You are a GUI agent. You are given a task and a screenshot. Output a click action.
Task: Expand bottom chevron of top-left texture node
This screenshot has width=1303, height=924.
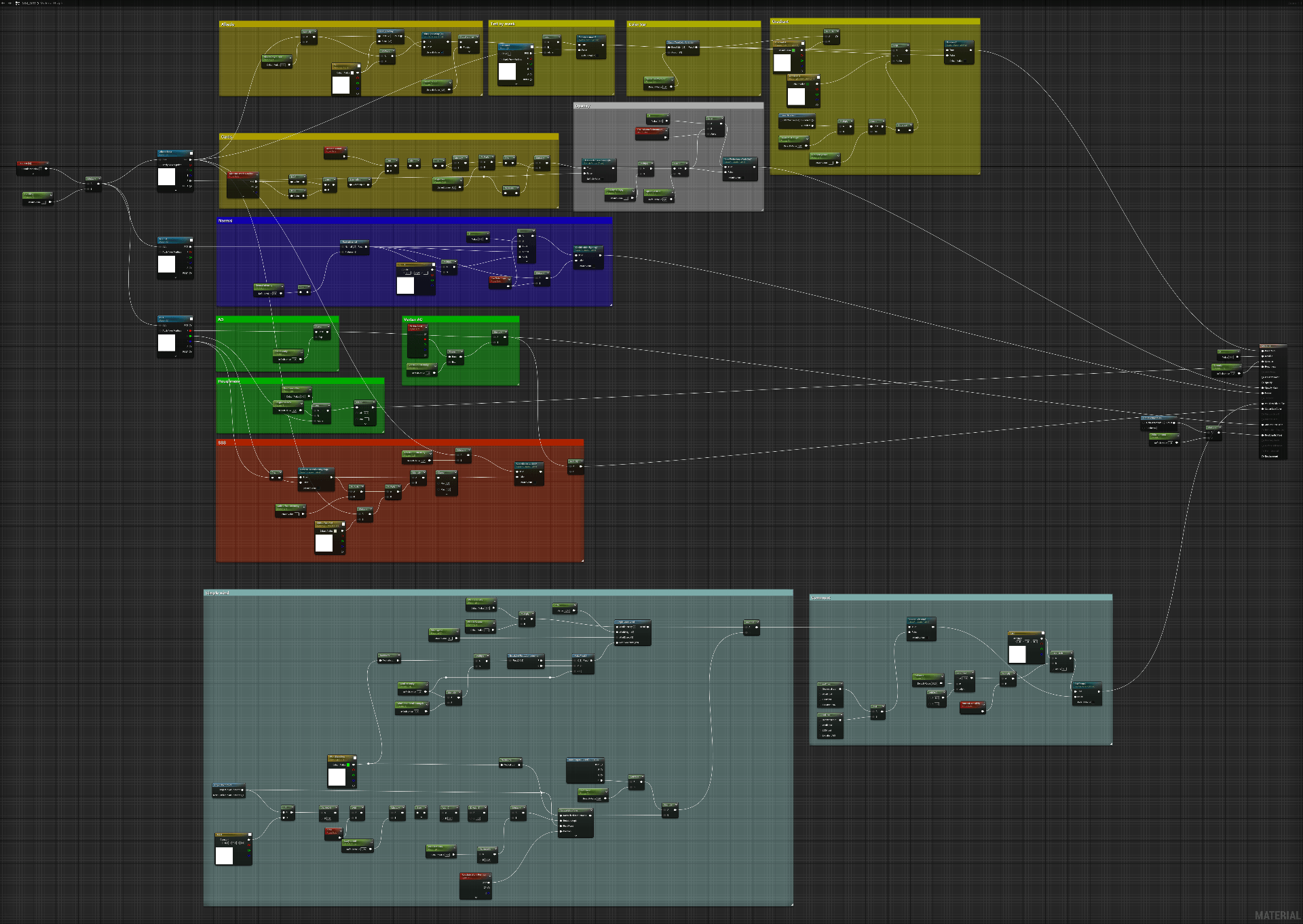click(176, 190)
